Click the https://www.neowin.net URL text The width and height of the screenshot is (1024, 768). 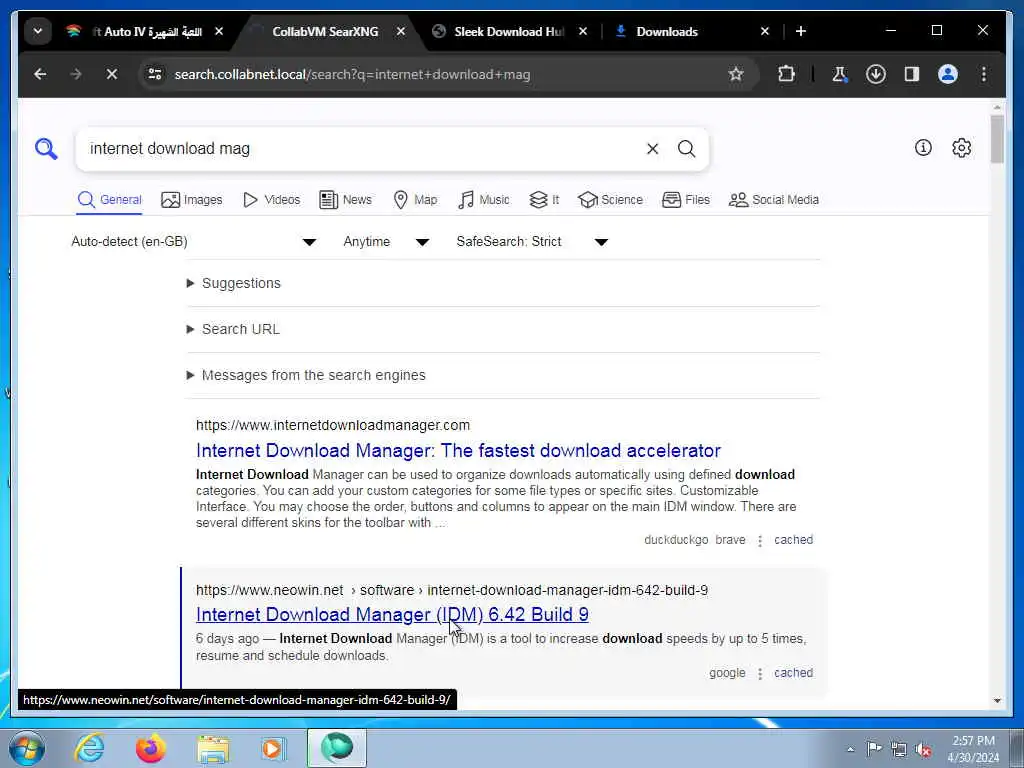click(270, 590)
